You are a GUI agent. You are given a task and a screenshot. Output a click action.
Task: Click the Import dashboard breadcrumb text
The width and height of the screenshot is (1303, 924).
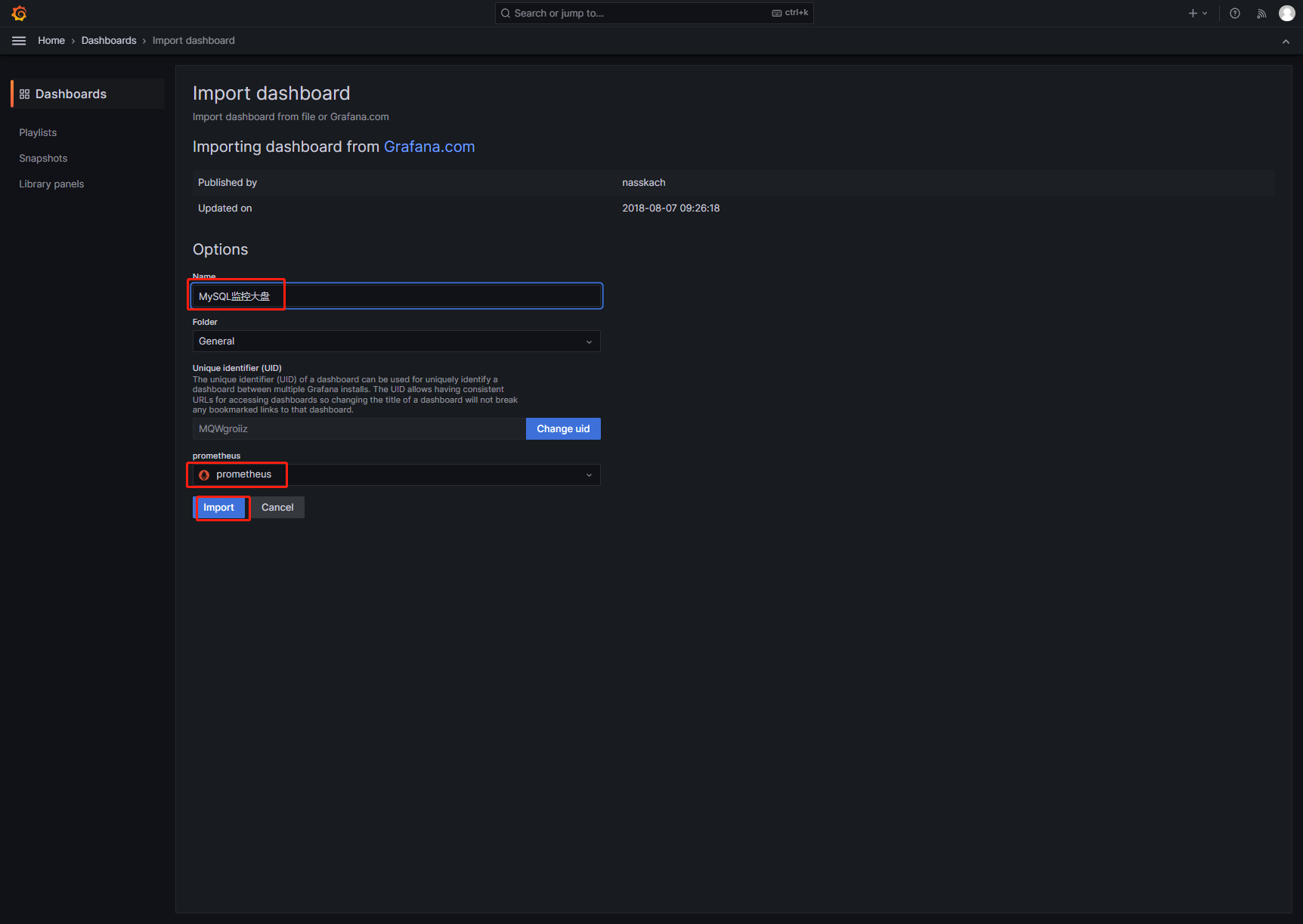pyautogui.click(x=193, y=41)
